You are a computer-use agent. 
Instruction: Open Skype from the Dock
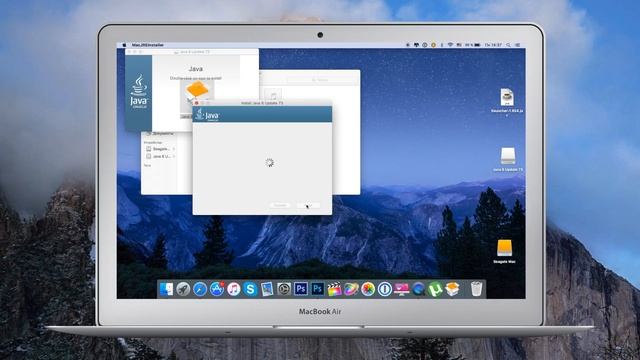pos(250,289)
